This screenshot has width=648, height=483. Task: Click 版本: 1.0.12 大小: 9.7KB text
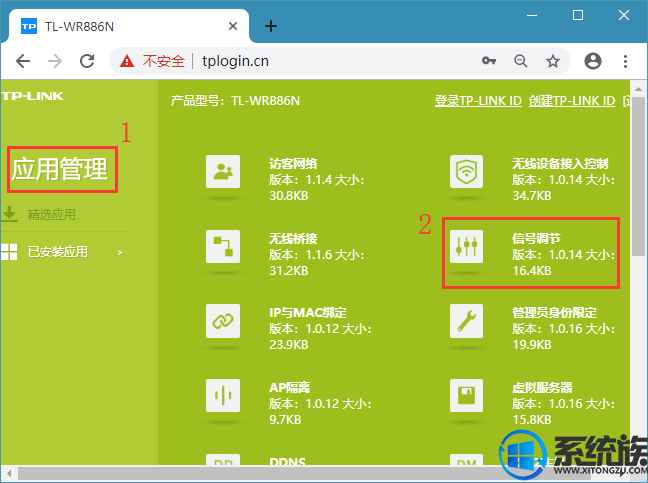tap(320, 412)
